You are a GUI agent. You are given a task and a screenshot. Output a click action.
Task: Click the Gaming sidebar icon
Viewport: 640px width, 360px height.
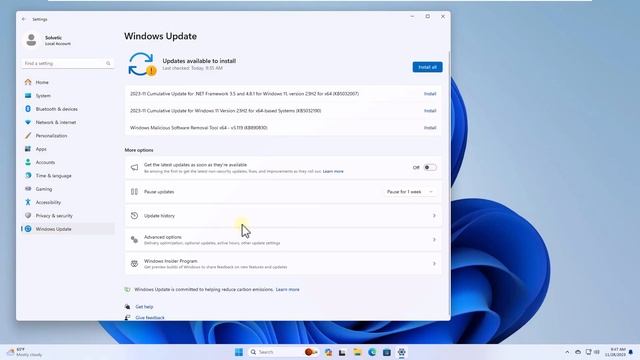[28, 189]
